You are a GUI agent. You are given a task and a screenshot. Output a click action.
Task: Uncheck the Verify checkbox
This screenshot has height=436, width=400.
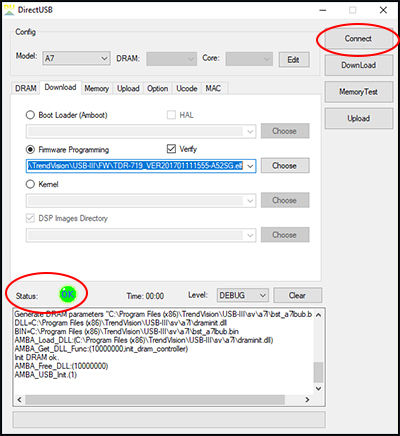point(171,149)
